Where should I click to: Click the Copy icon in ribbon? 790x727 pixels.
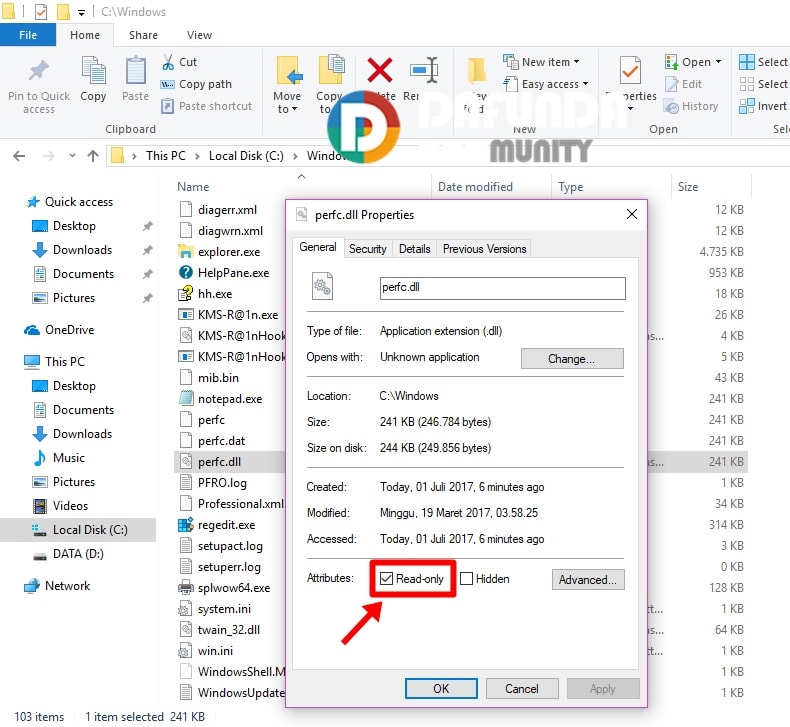(x=93, y=73)
